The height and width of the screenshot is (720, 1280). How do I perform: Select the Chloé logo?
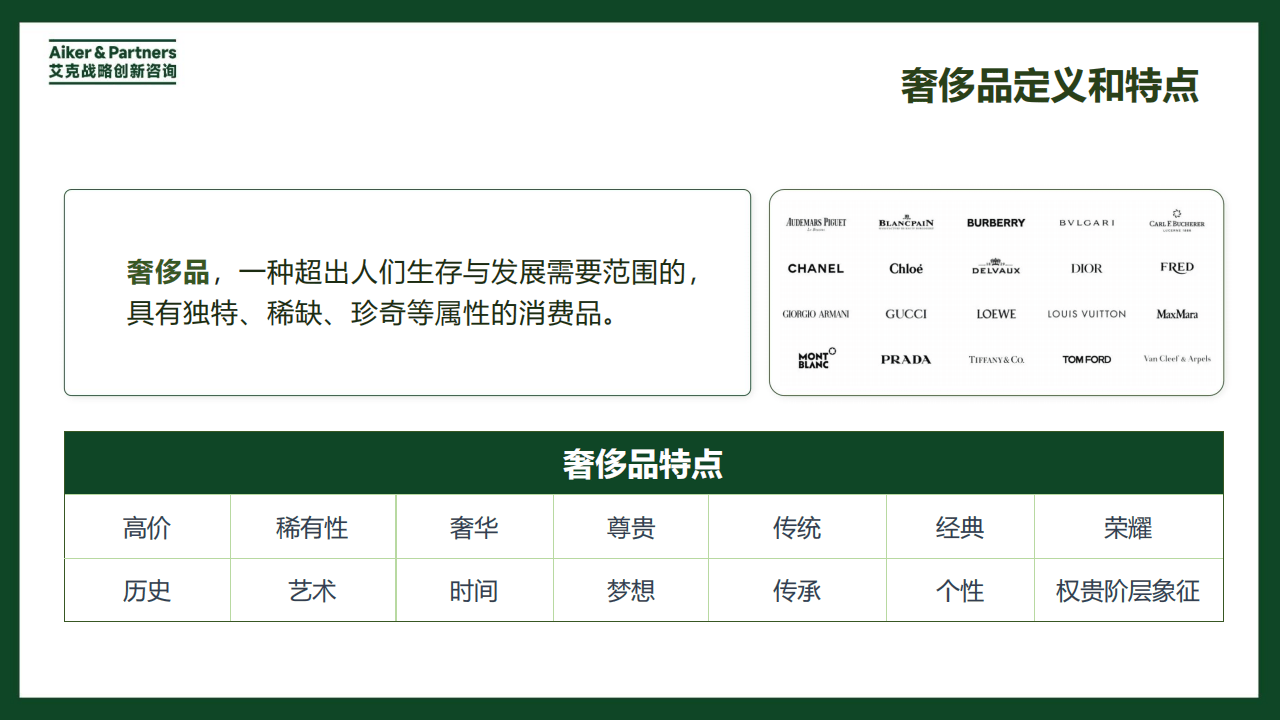[x=906, y=268]
